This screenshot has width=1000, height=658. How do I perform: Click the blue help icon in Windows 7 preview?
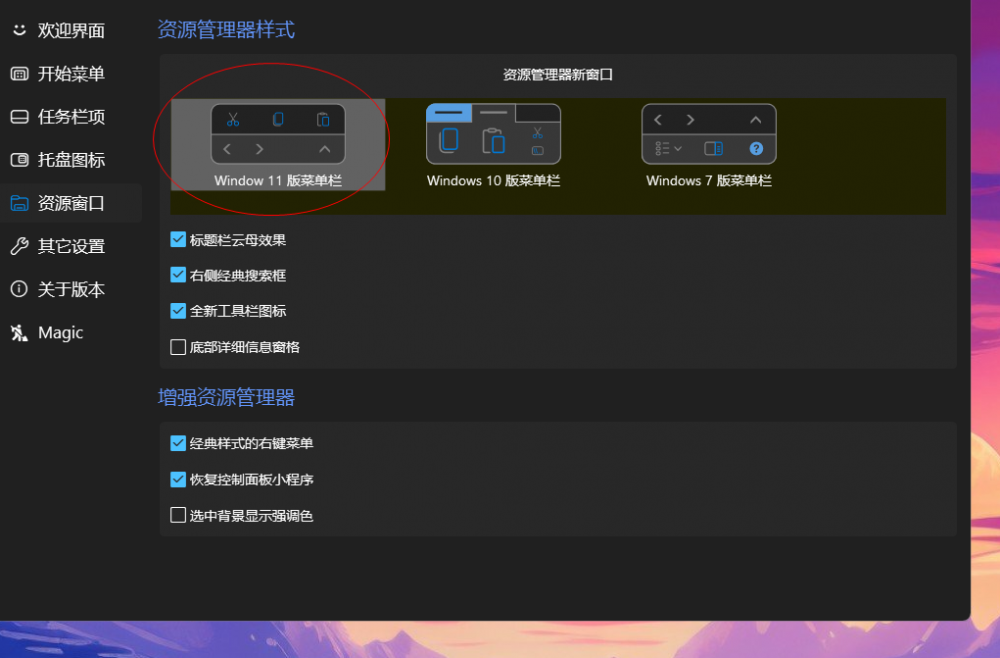point(756,148)
